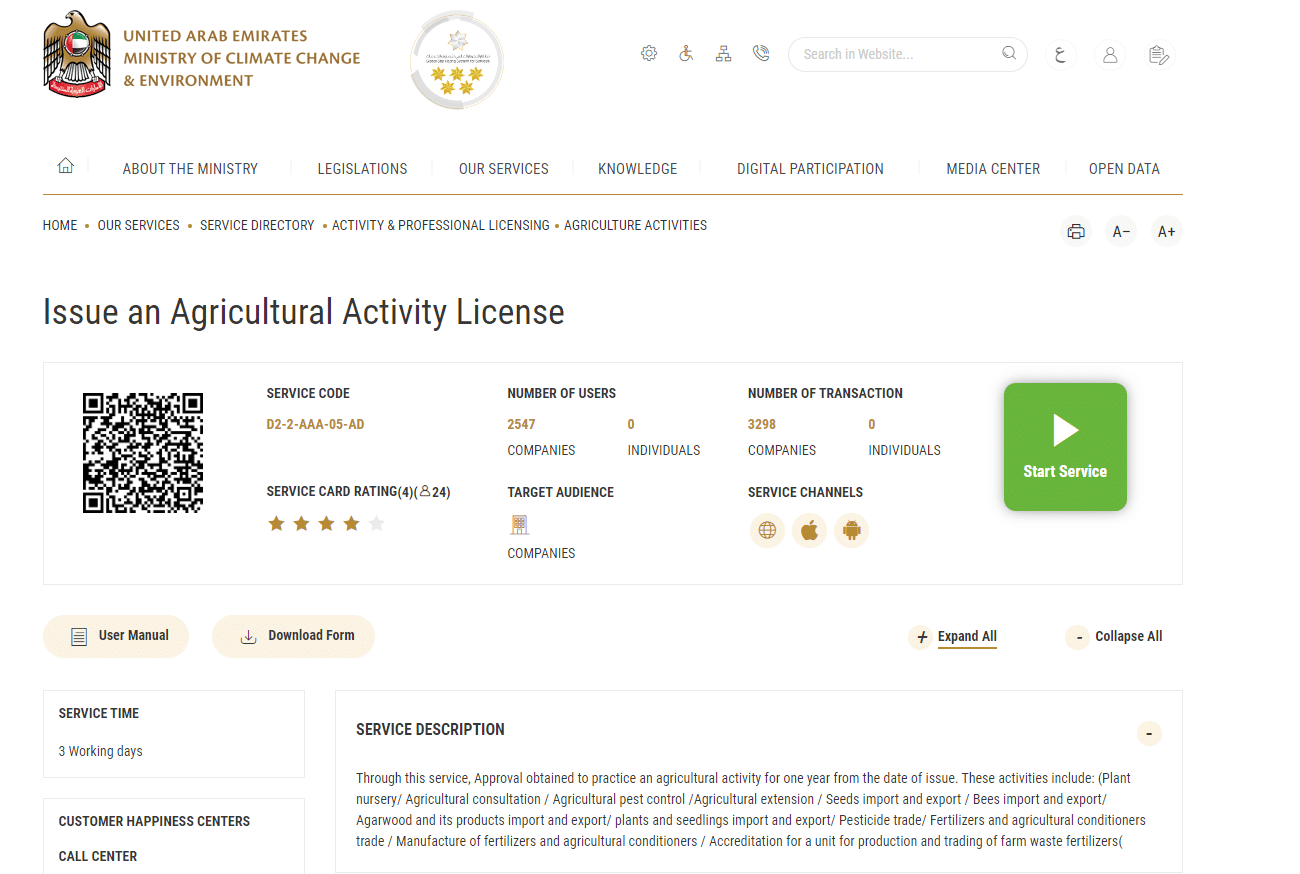
Task: Click the web globe service channel icon
Action: [x=767, y=530]
